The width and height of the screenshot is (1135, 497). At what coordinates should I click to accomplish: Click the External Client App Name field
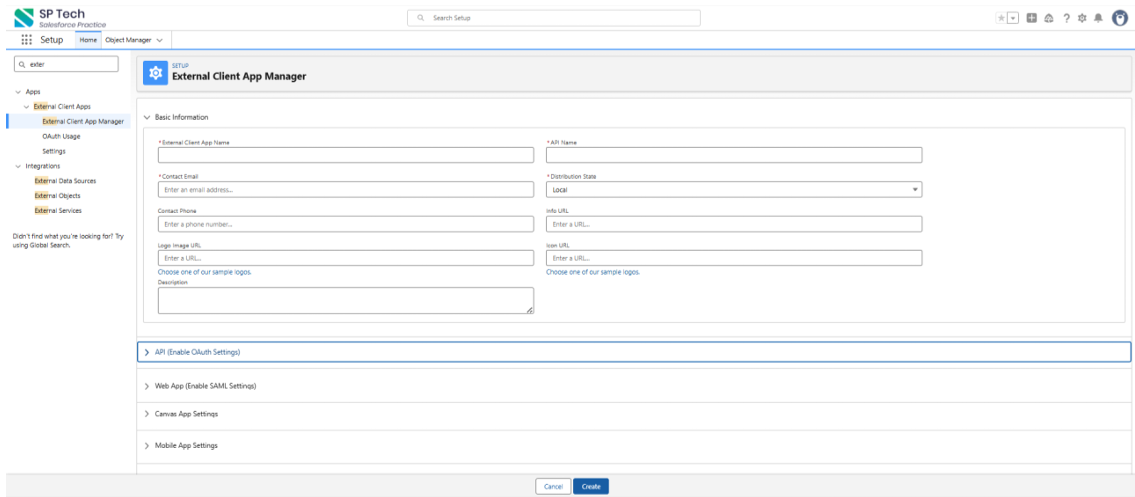click(x=346, y=155)
